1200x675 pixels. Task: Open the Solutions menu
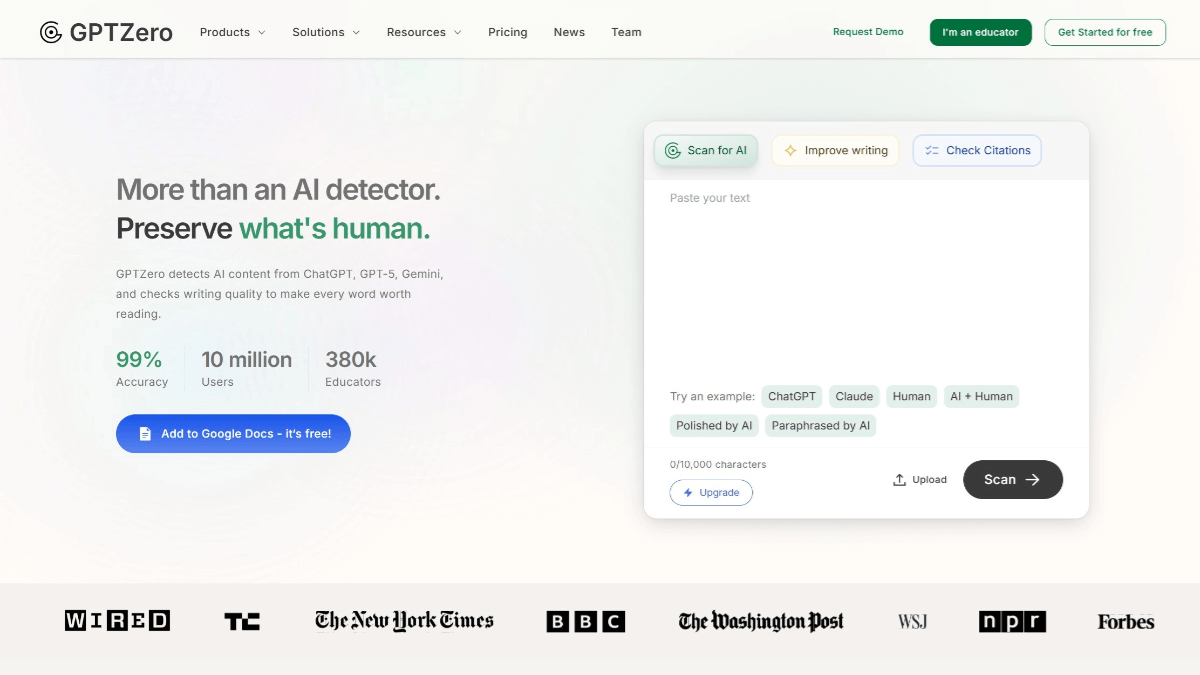point(326,32)
